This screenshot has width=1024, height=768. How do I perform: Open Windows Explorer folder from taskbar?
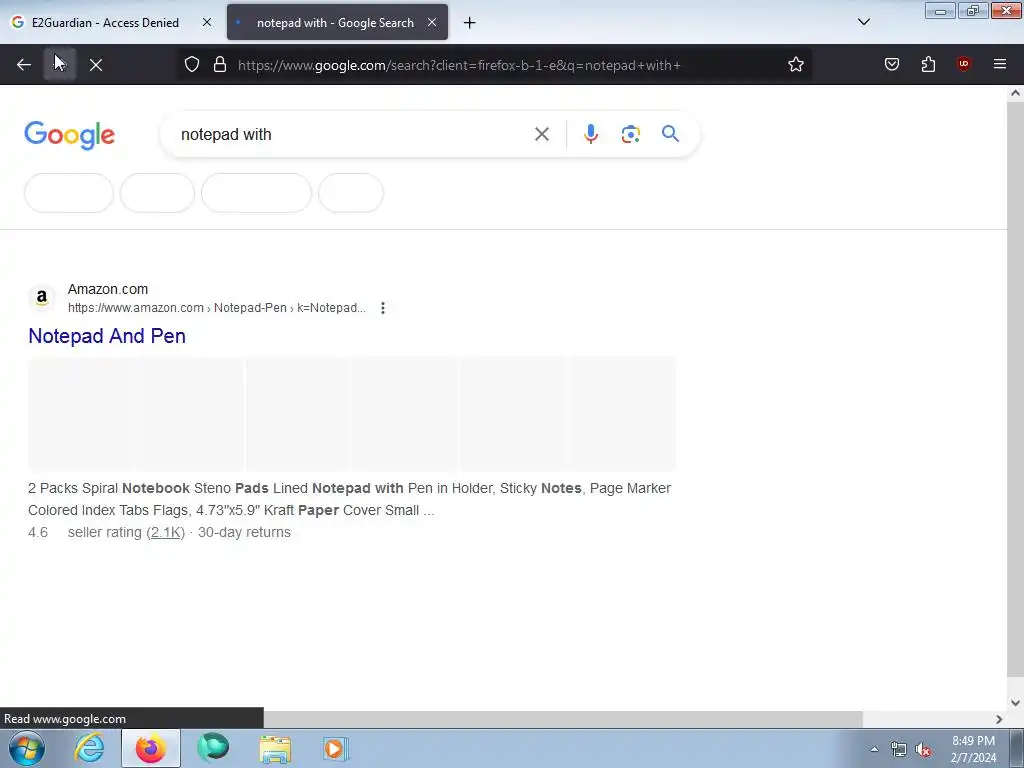coord(276,748)
